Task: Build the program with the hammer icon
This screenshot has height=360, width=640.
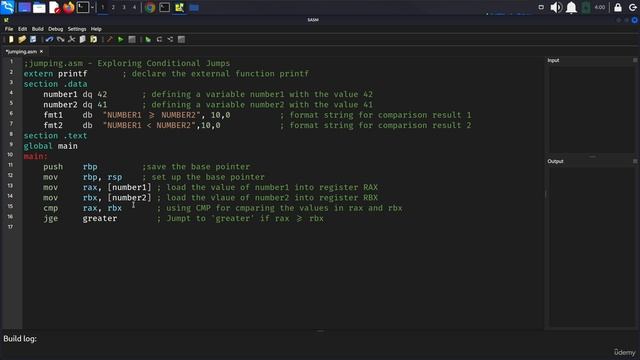Action: [x=109, y=40]
